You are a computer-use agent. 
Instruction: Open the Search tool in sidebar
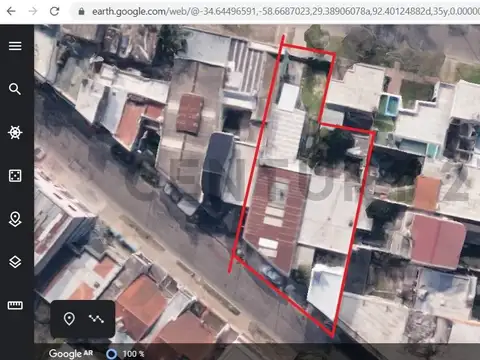point(15,89)
